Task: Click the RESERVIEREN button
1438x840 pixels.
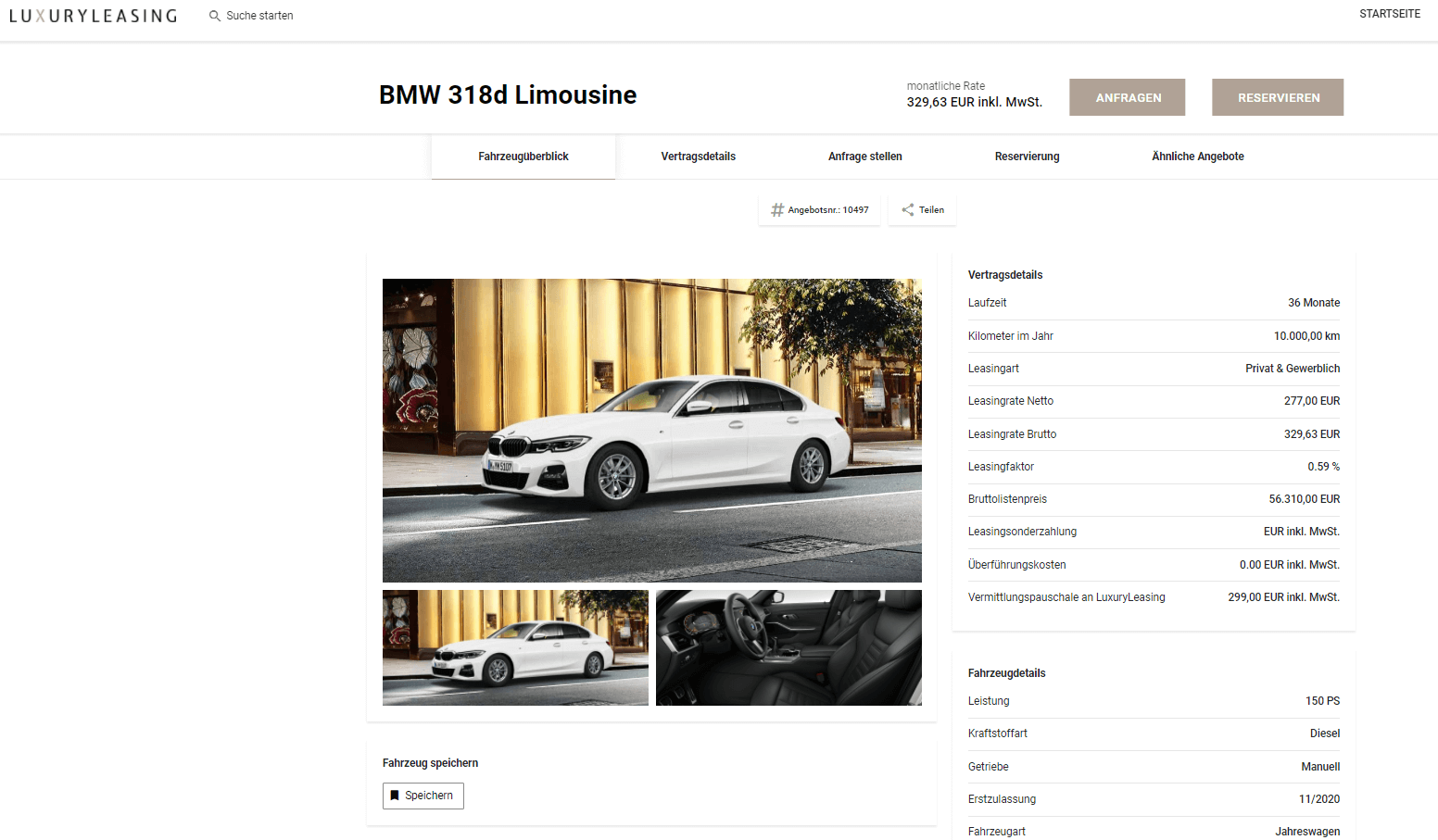Action: [1278, 97]
